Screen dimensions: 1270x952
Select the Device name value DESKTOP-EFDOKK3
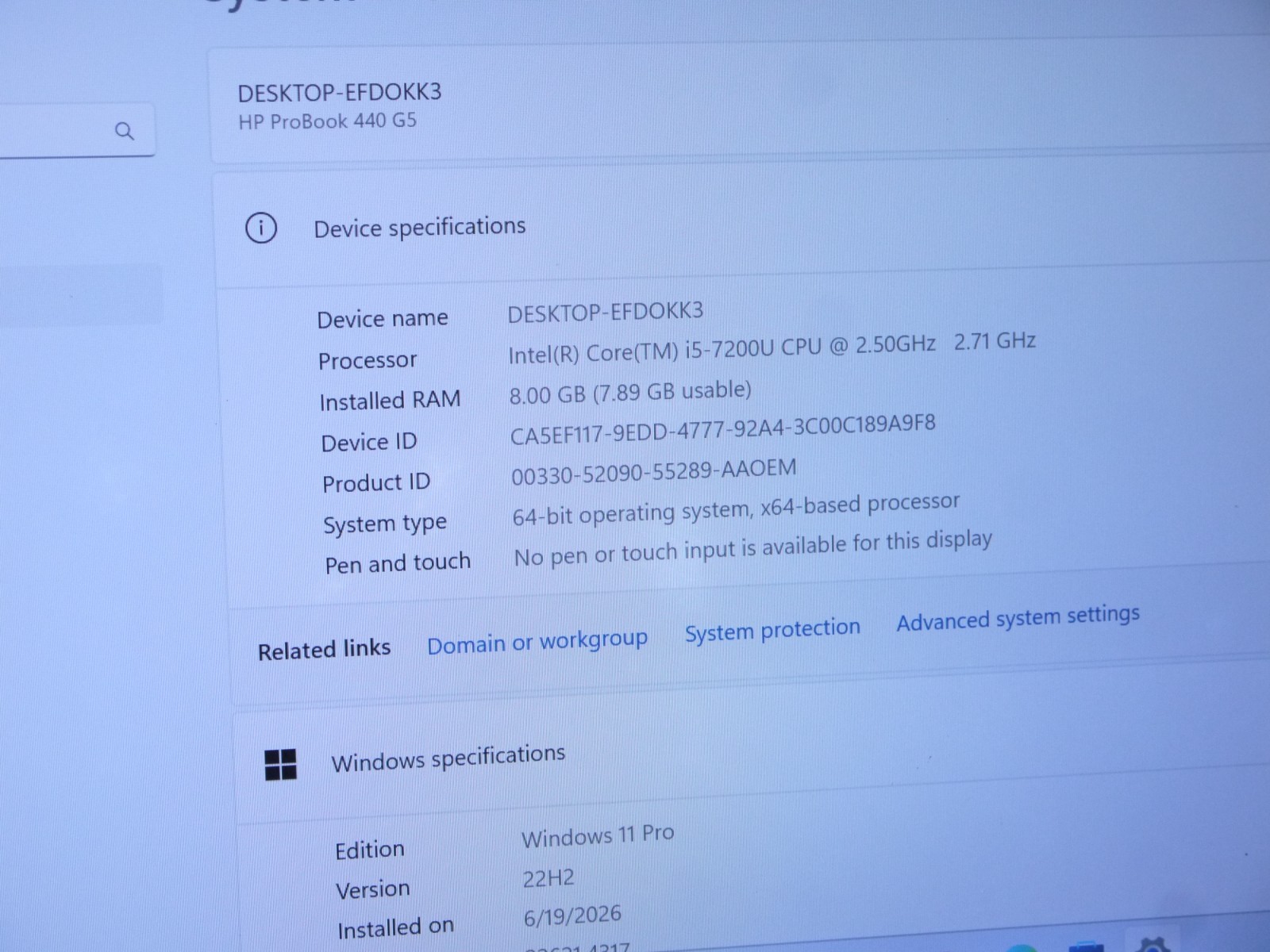click(605, 312)
